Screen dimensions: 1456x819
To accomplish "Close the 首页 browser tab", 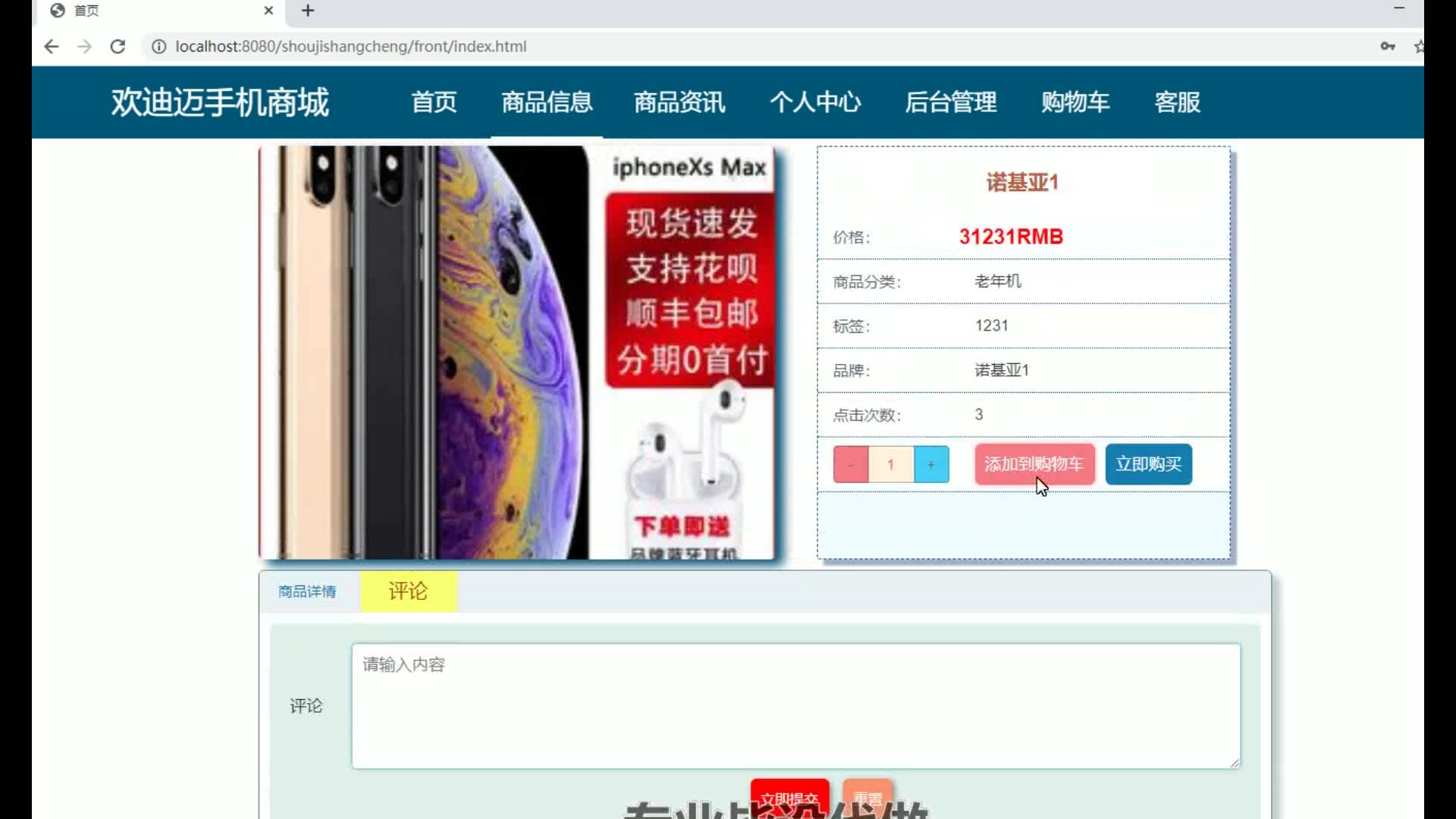I will (268, 11).
